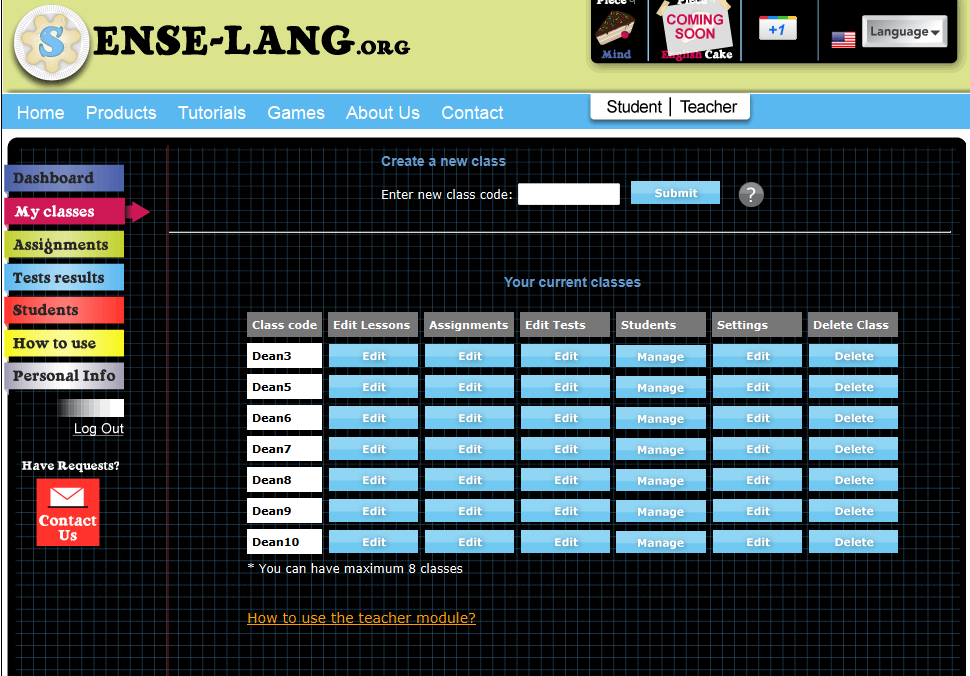Submit the new class code
Viewport: 970px width, 676px height.
(x=675, y=192)
